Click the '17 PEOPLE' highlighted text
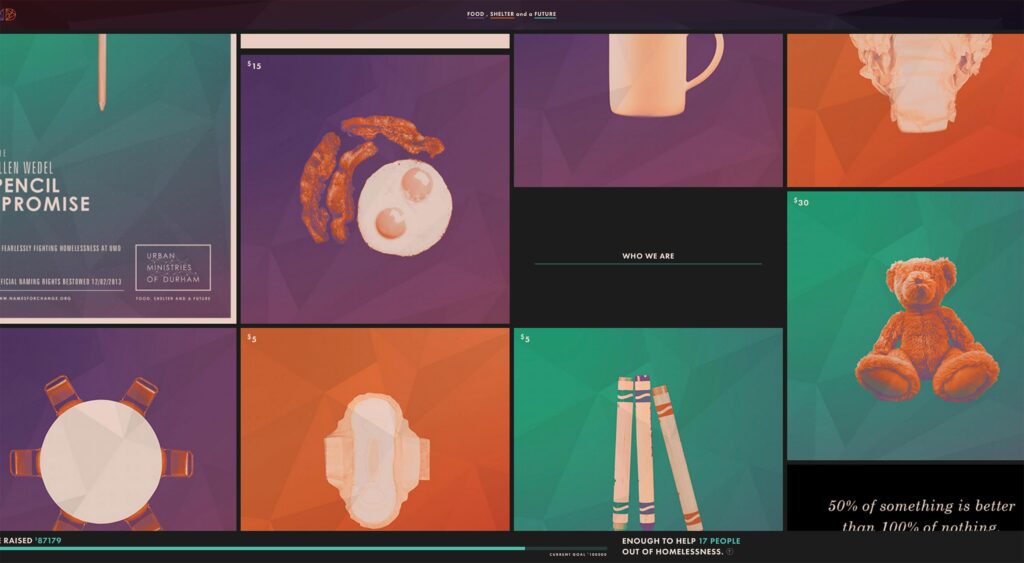Image resolution: width=1024 pixels, height=563 pixels. 719,541
